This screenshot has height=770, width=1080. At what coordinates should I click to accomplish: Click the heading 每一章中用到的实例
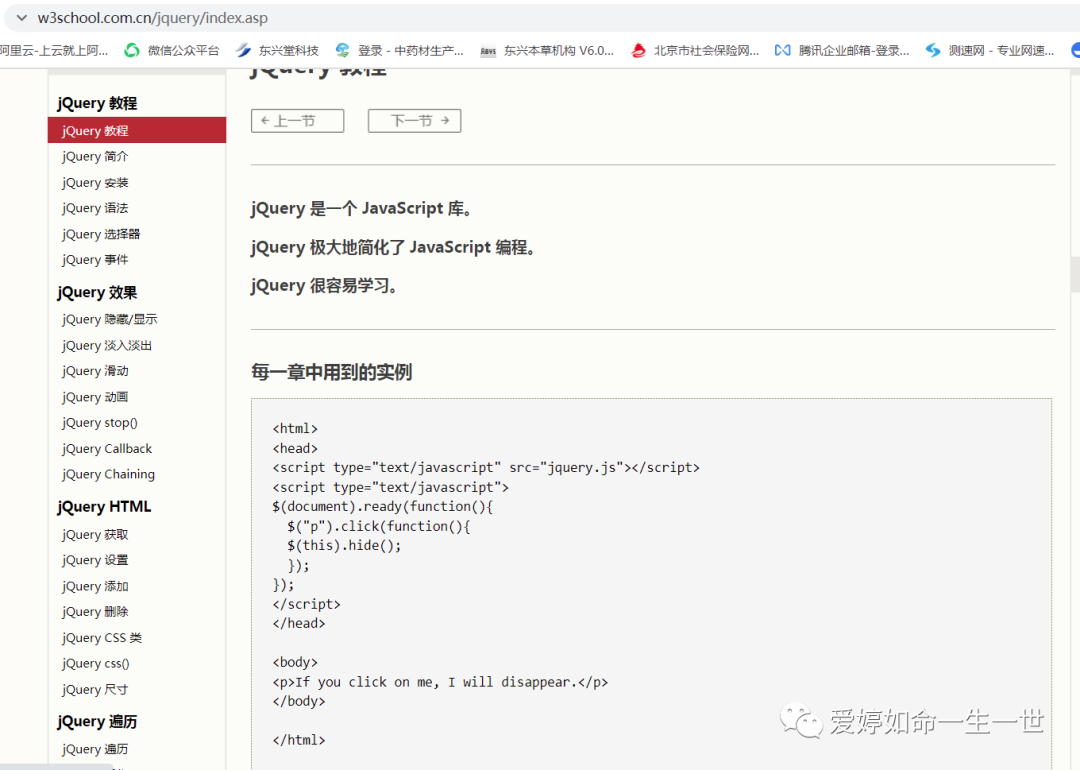tap(331, 372)
